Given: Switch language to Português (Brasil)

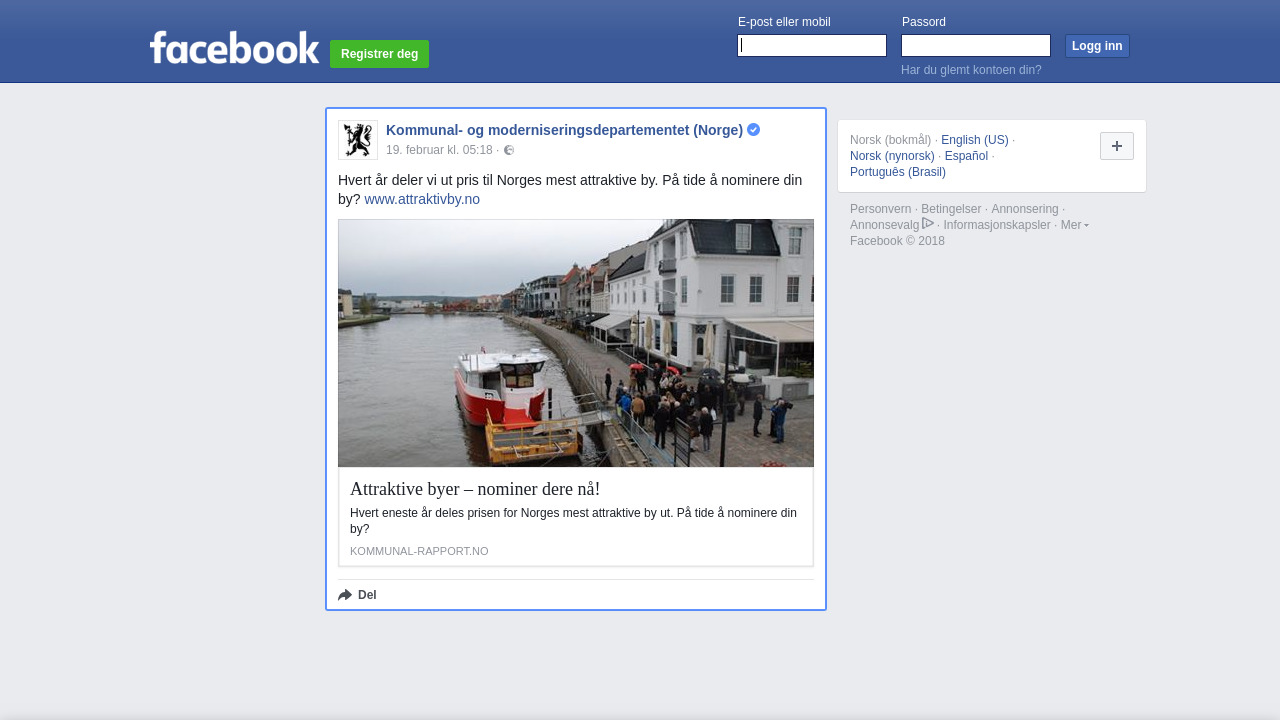Looking at the screenshot, I should click(898, 172).
